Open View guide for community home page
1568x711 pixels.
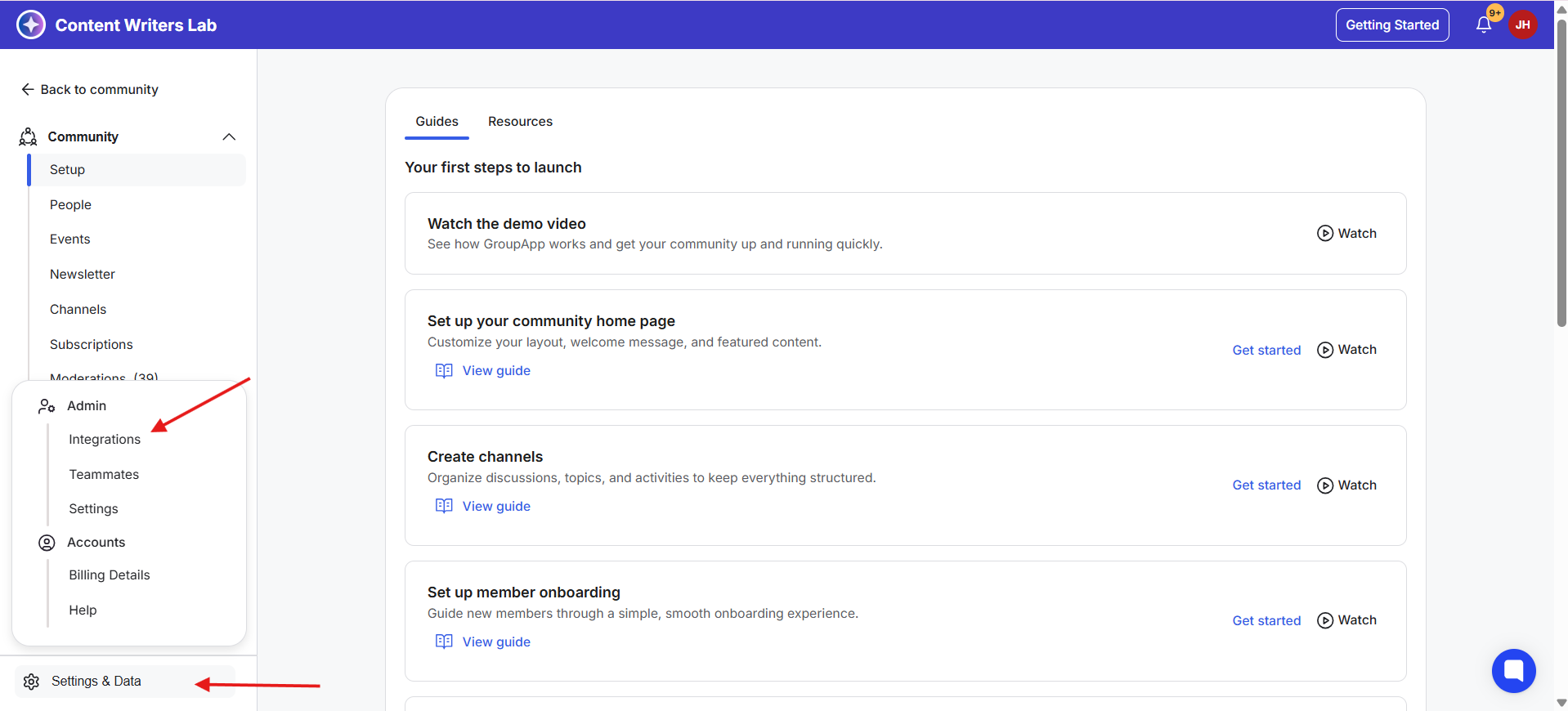(x=495, y=371)
